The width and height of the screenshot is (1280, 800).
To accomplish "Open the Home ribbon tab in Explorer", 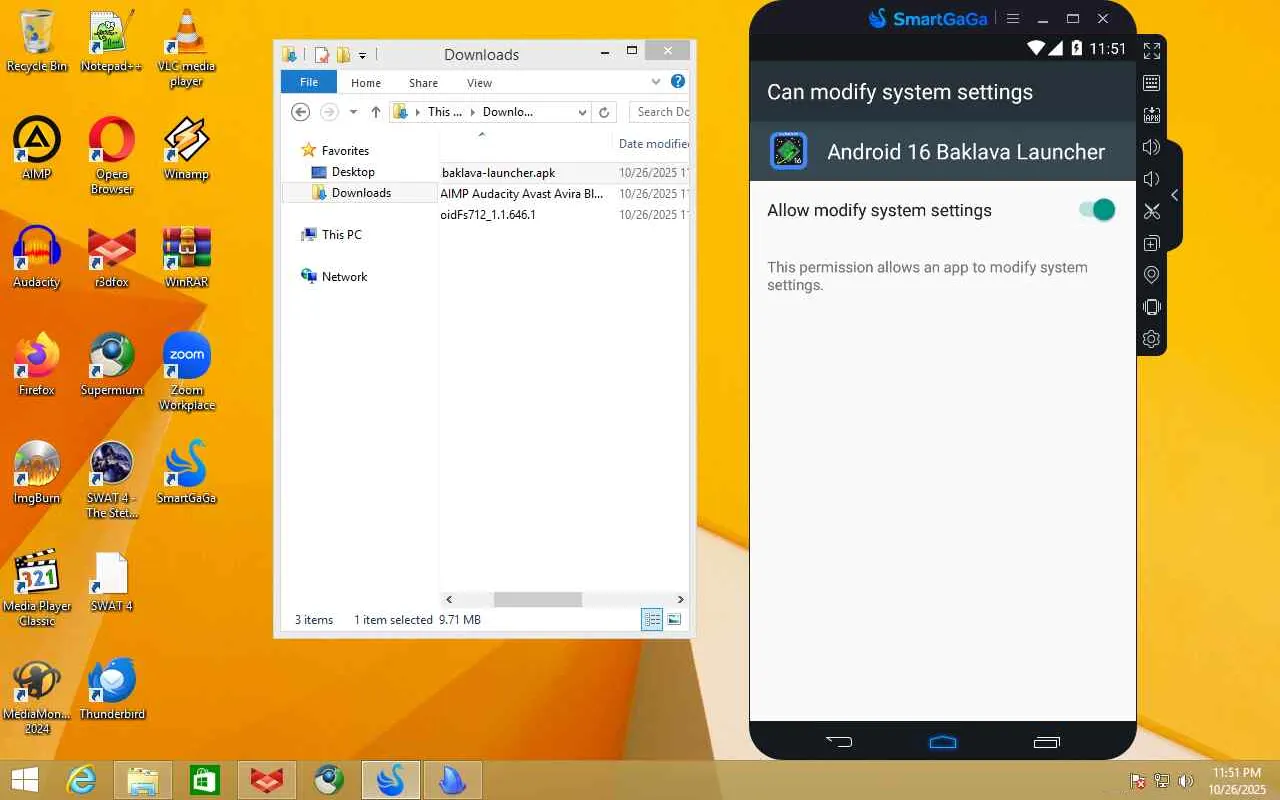I will tap(366, 83).
